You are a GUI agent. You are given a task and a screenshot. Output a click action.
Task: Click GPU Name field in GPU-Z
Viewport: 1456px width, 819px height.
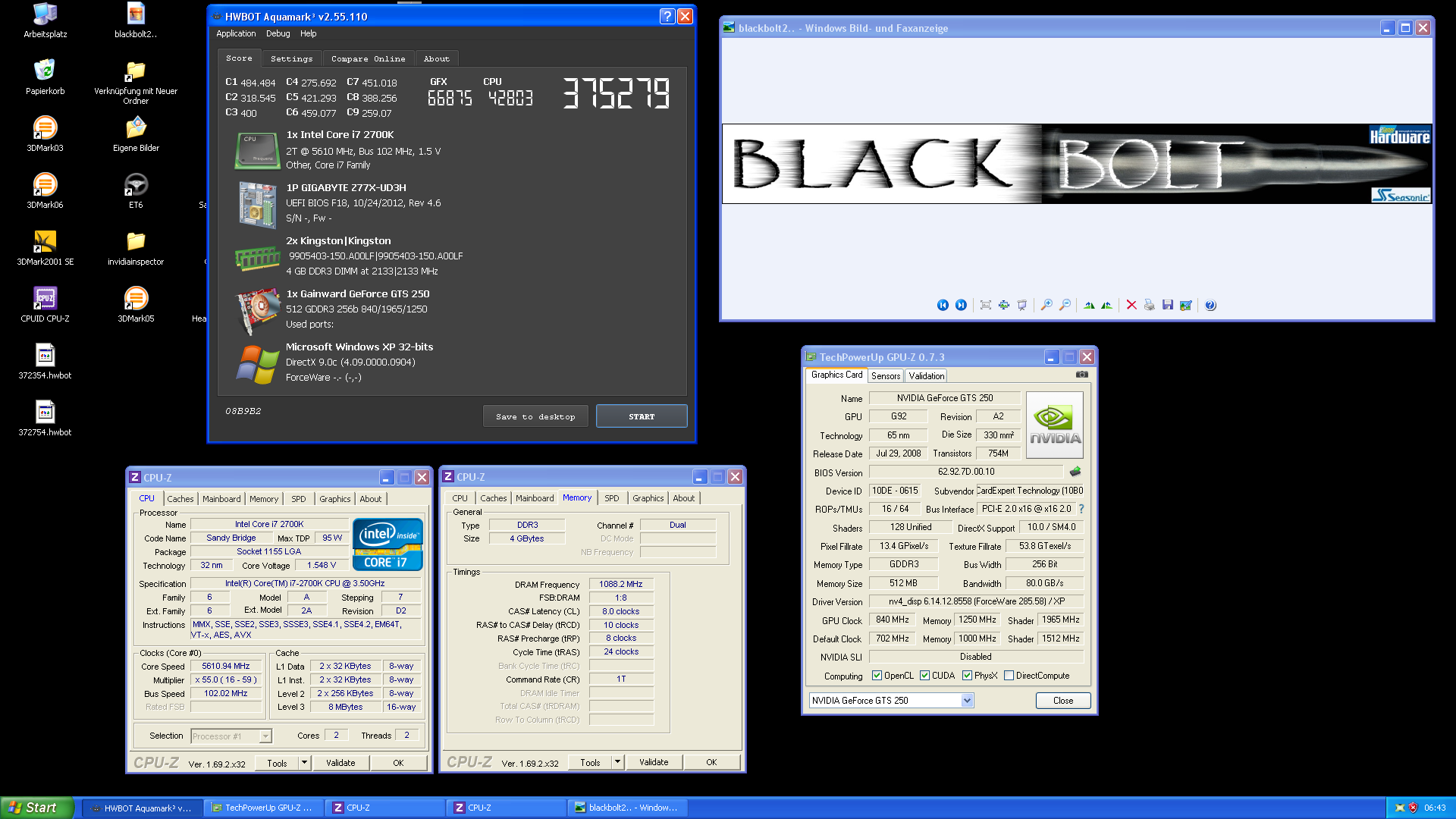[x=944, y=398]
